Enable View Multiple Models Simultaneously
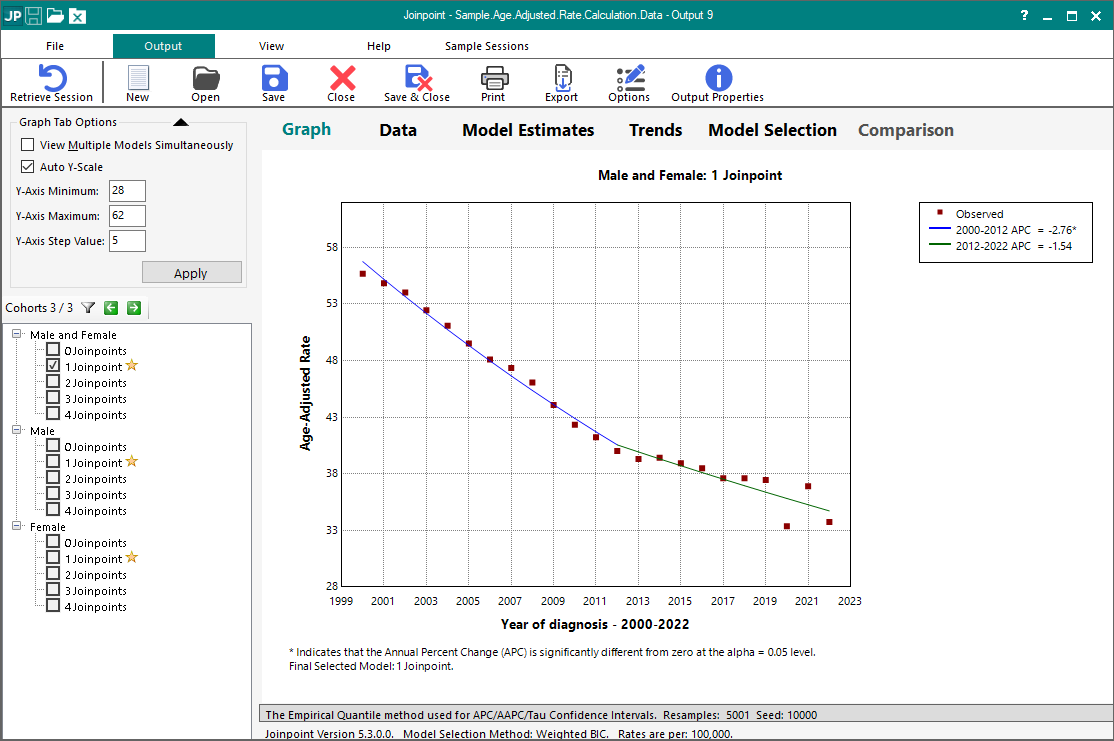Screen dimensions: 1114x741 [28, 145]
